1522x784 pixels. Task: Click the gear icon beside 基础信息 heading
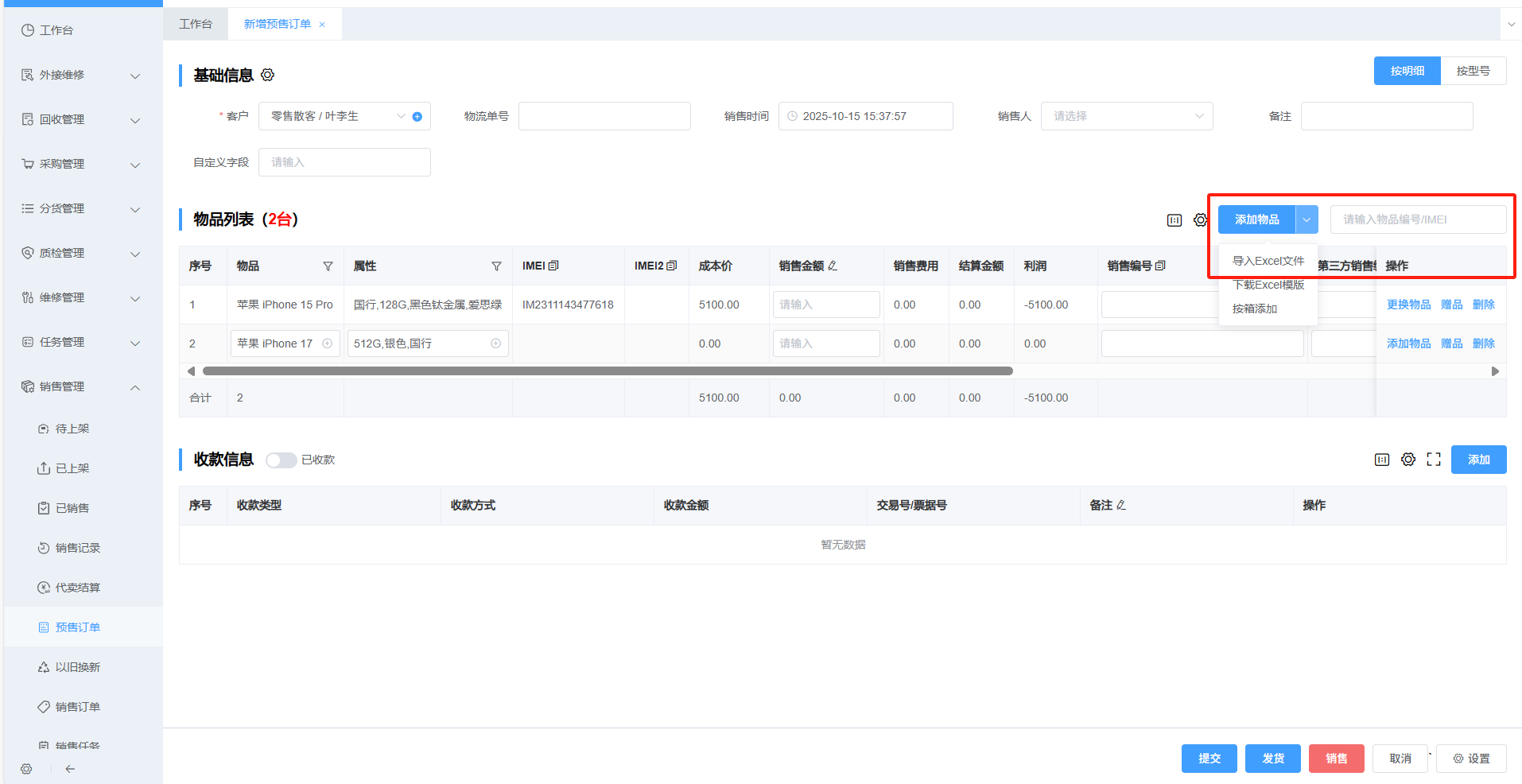tap(268, 75)
